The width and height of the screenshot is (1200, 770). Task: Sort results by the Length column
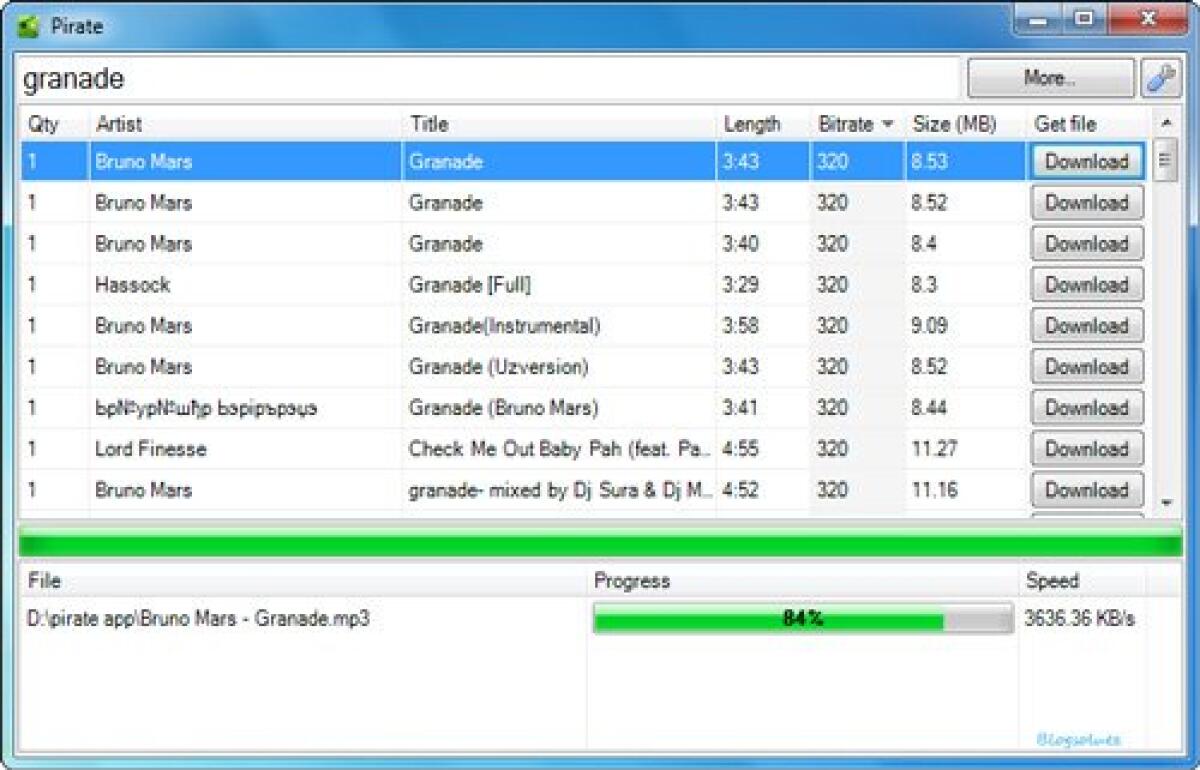coord(753,124)
